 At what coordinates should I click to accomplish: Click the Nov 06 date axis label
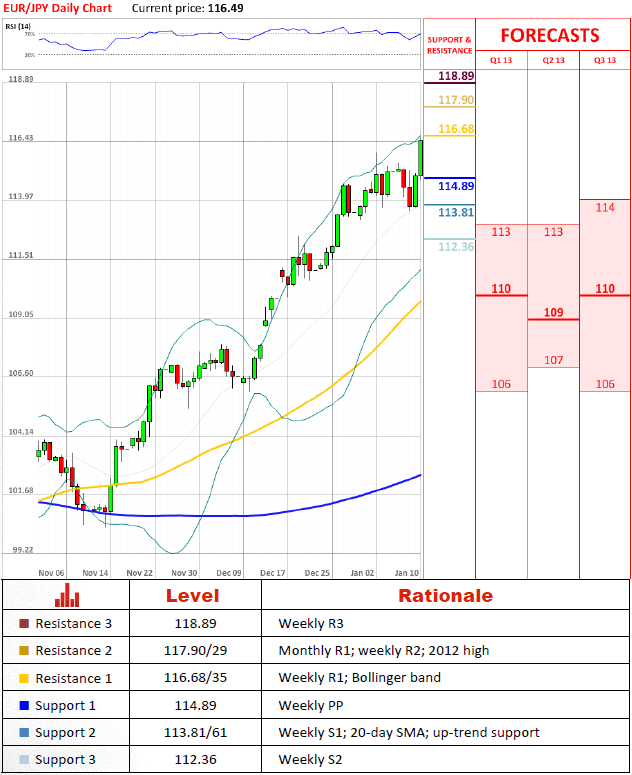[x=51, y=573]
